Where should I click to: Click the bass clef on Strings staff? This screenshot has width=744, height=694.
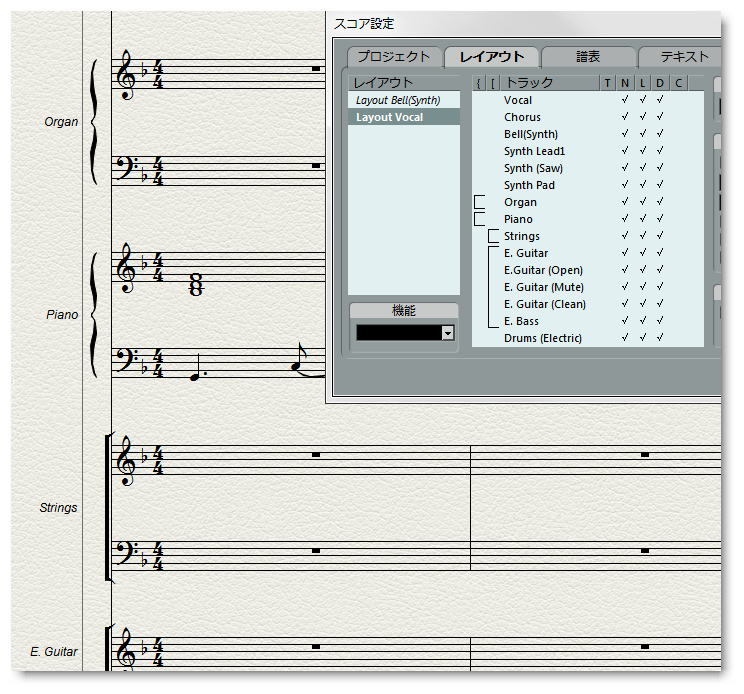(127, 554)
